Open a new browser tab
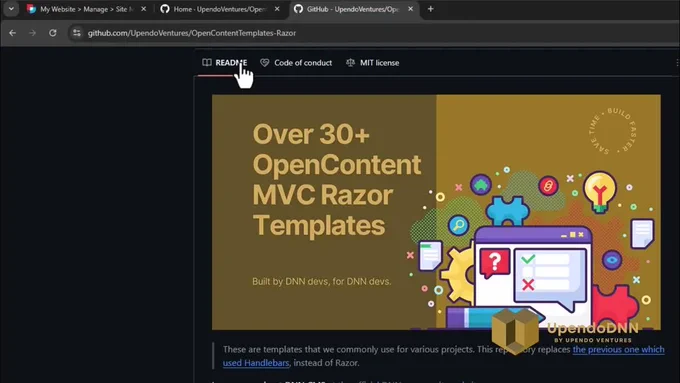This screenshot has width=680, height=383. pos(430,9)
